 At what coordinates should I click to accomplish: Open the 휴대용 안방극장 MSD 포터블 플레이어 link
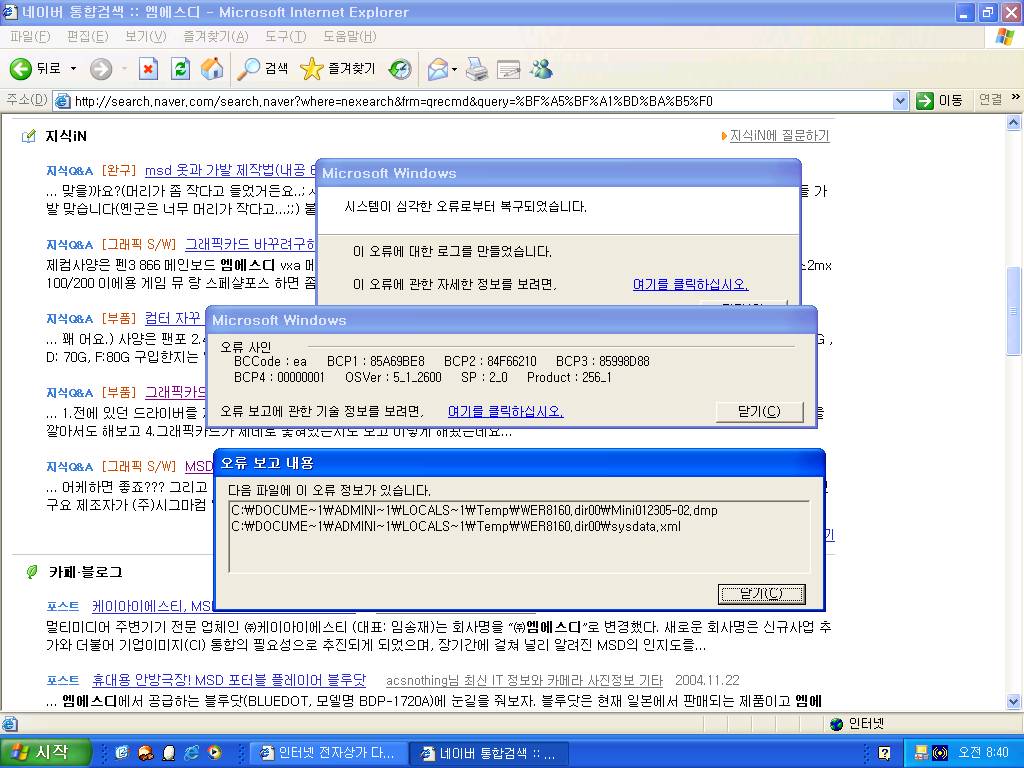[229, 680]
